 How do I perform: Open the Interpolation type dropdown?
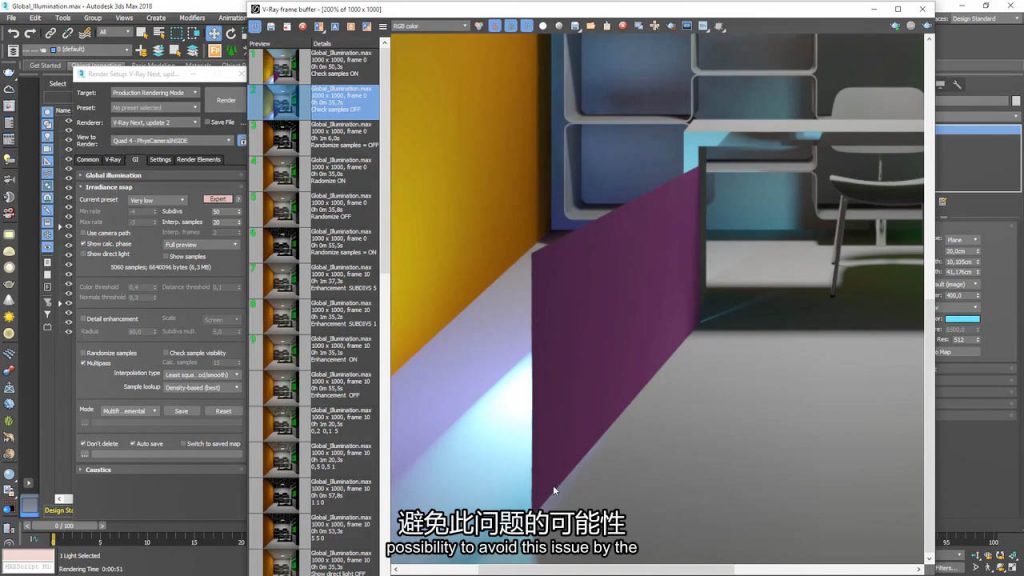tap(201, 375)
